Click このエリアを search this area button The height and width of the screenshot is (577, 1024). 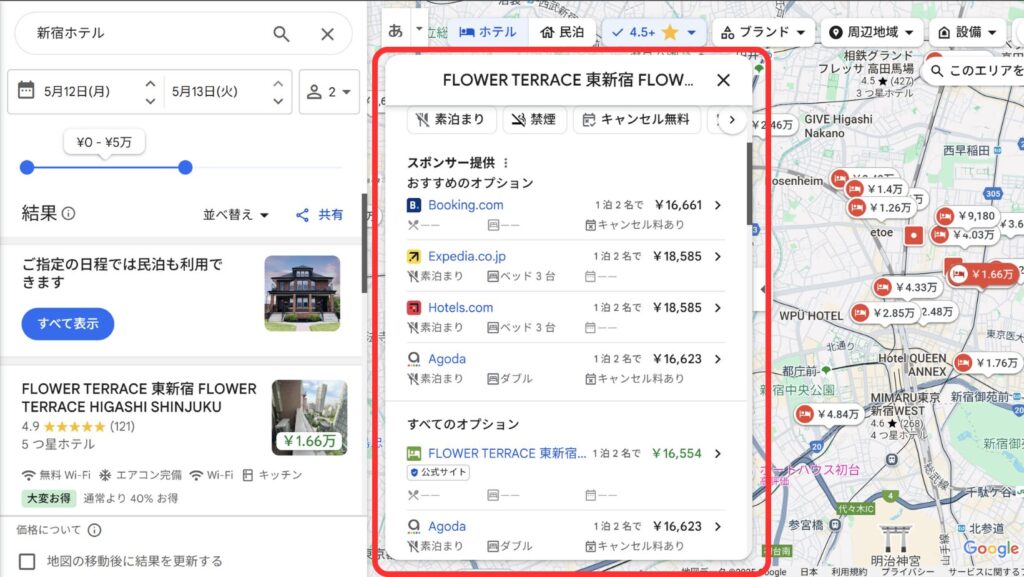[x=974, y=70]
